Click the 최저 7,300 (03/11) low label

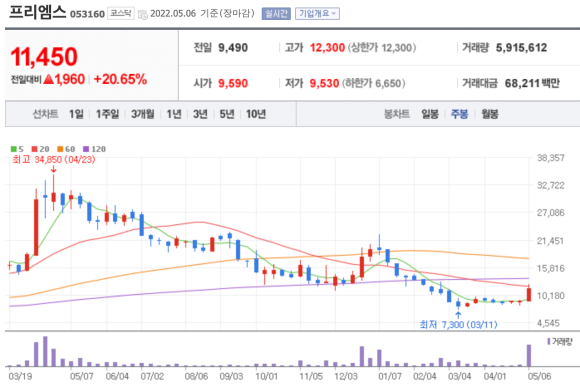458,324
